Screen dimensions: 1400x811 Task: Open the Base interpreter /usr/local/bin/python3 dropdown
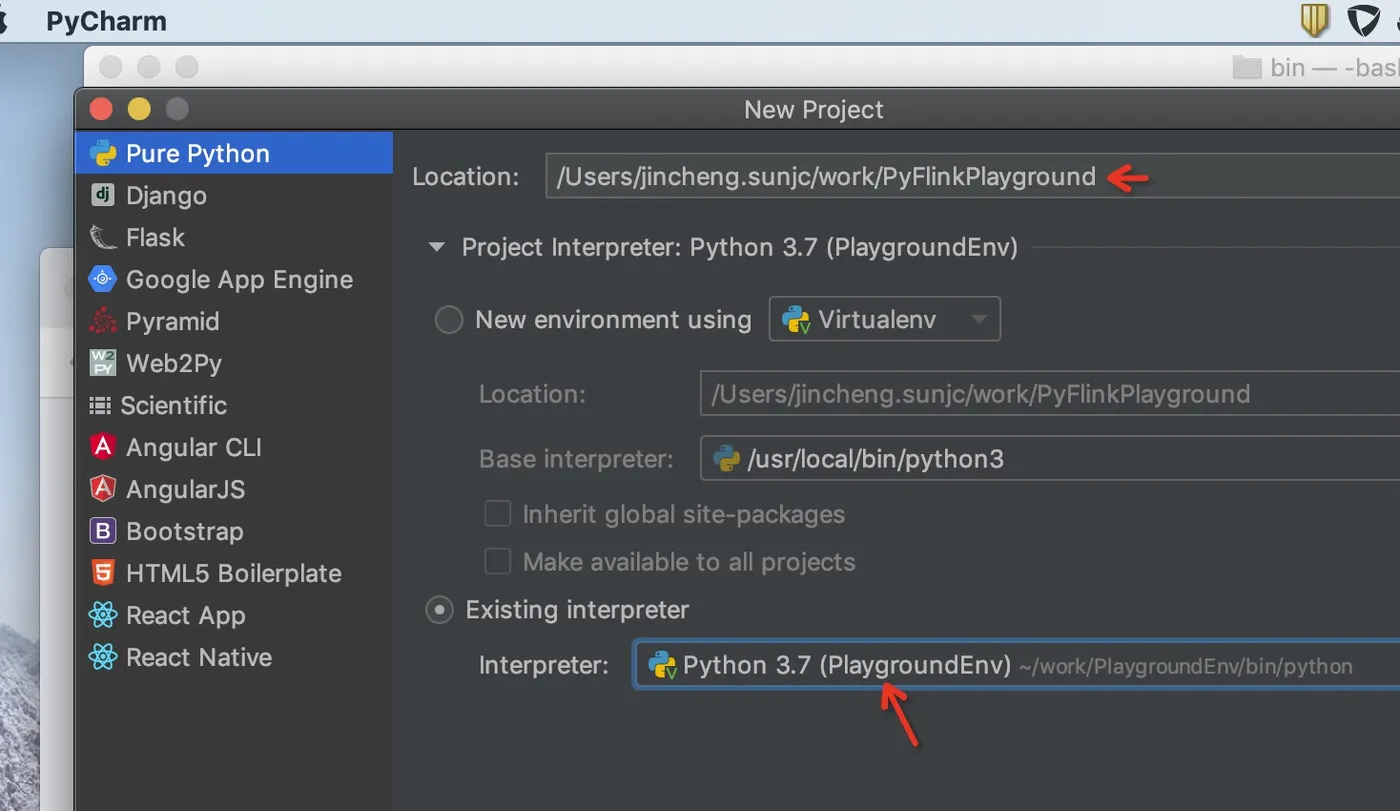point(1050,459)
